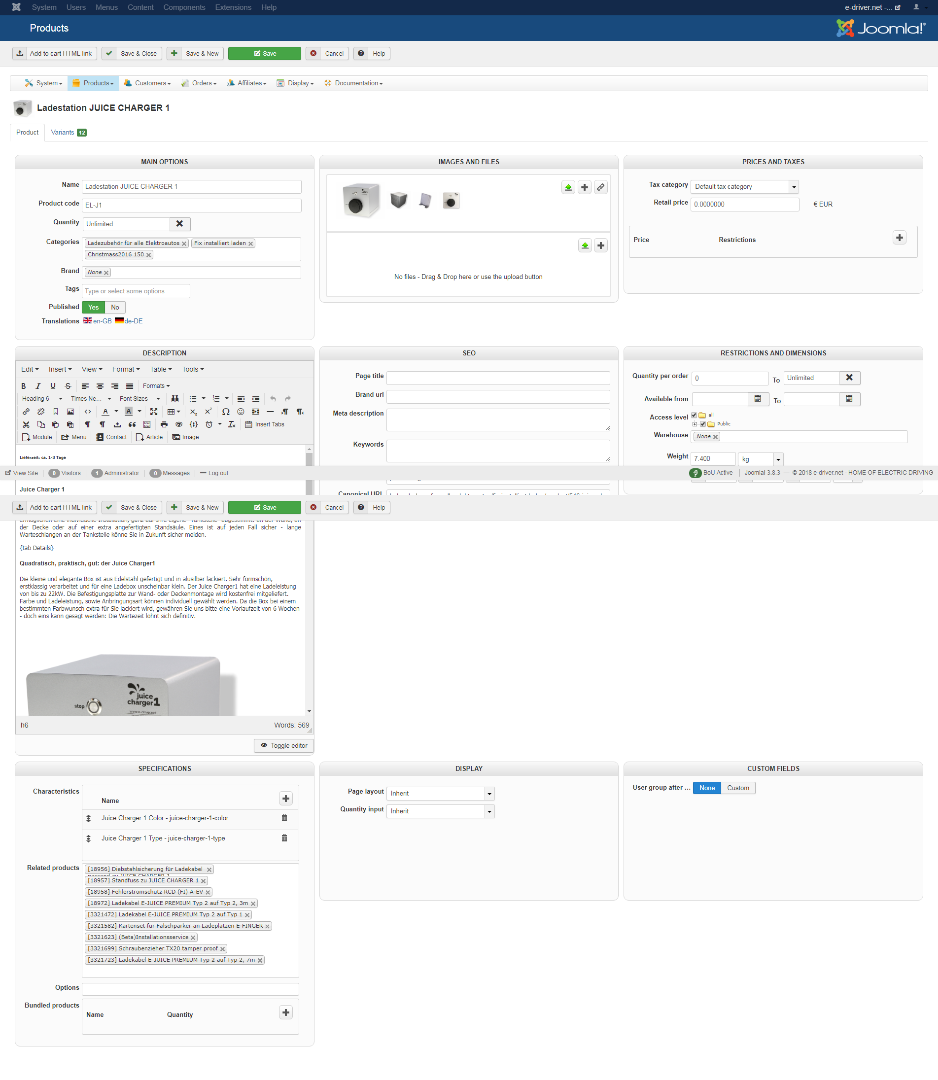Insert a blockquote

coord(132,424)
